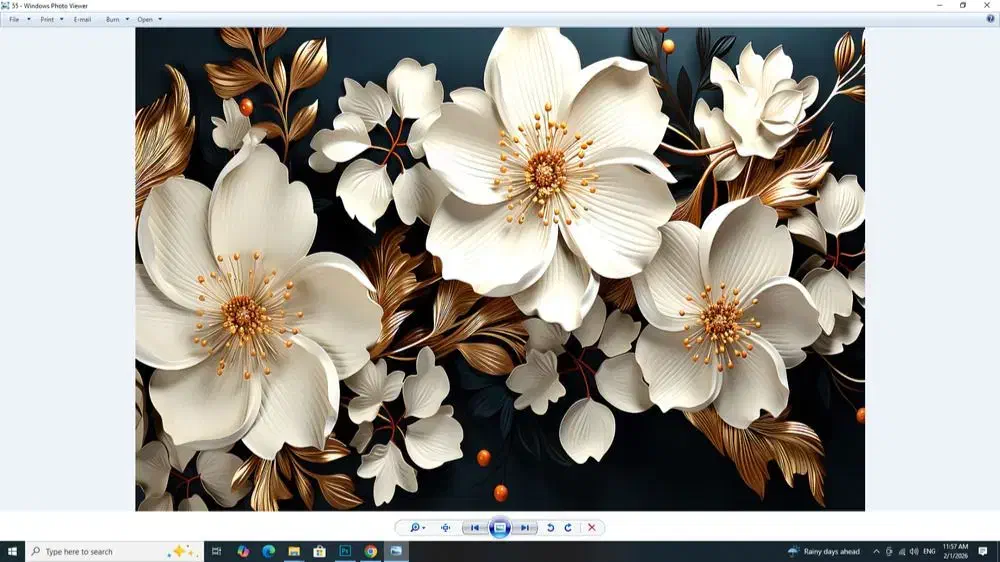Go to the previous photo

[475, 528]
